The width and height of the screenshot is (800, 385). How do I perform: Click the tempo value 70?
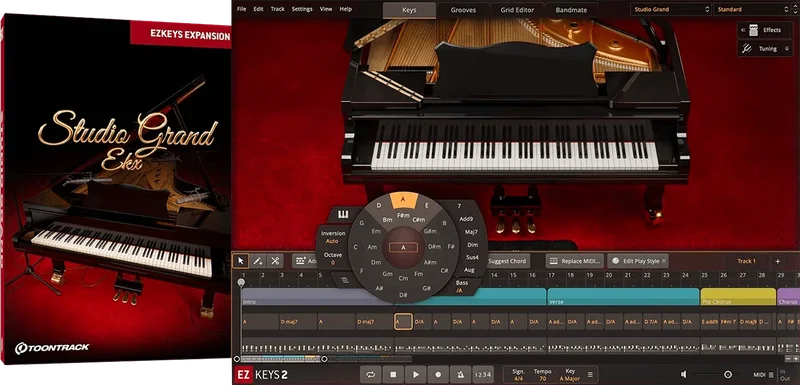[542, 378]
